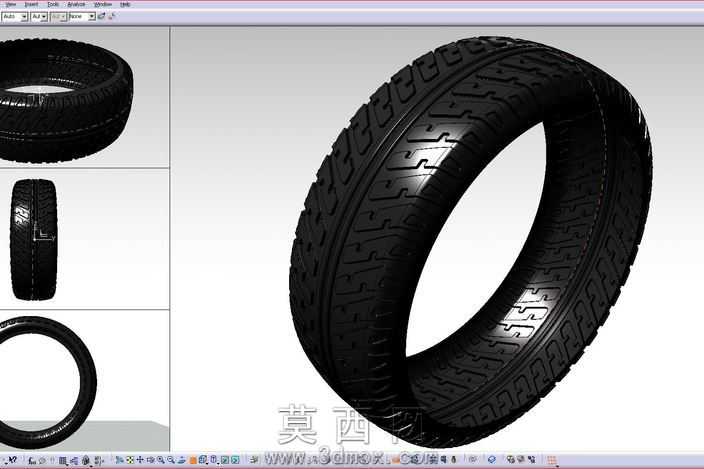Viewport: 704px width, 469px height.
Task: Click the tree-structure icon beside the design table
Action: [74, 460]
